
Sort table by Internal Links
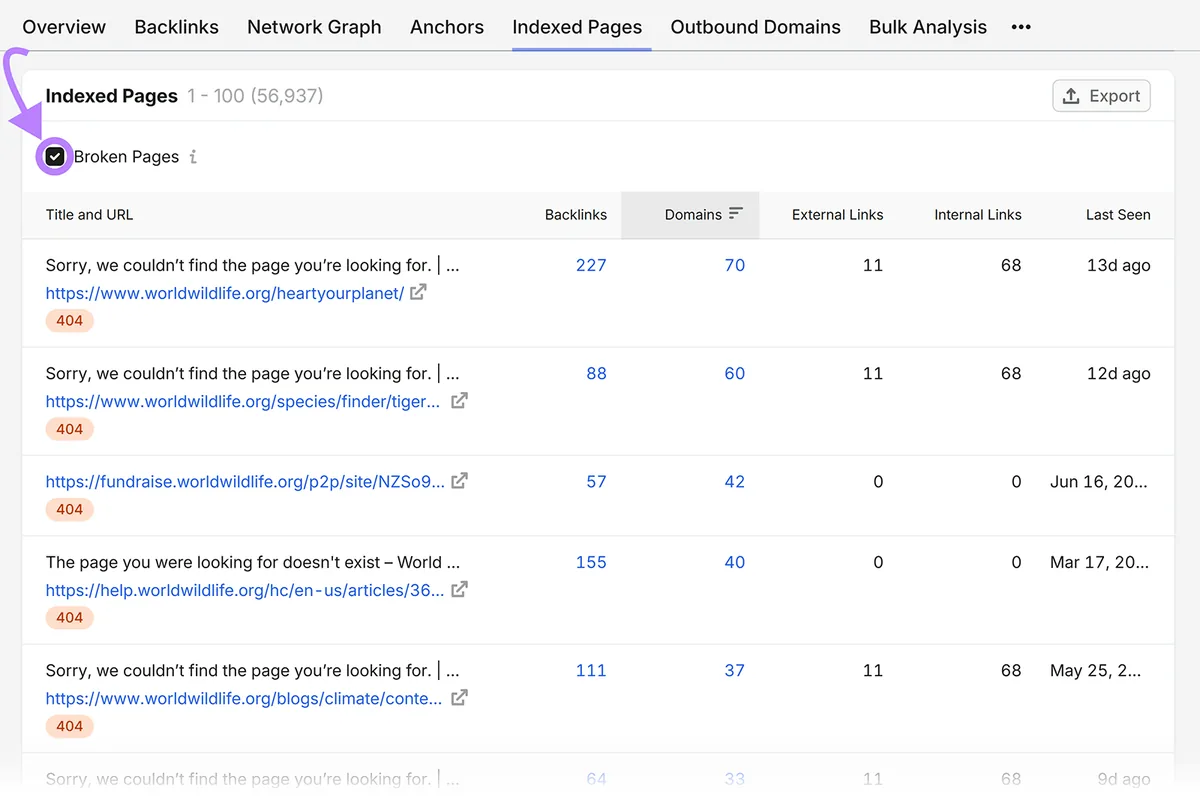point(978,214)
